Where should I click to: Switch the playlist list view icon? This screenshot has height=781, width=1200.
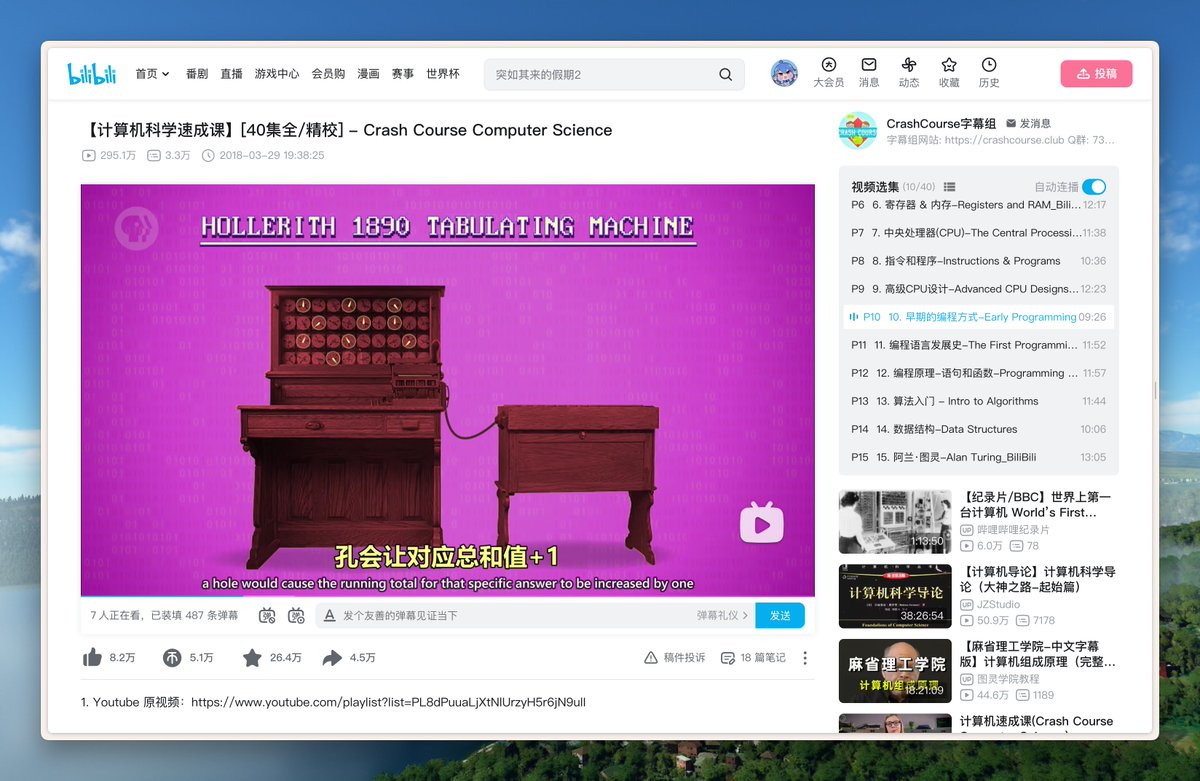click(949, 187)
